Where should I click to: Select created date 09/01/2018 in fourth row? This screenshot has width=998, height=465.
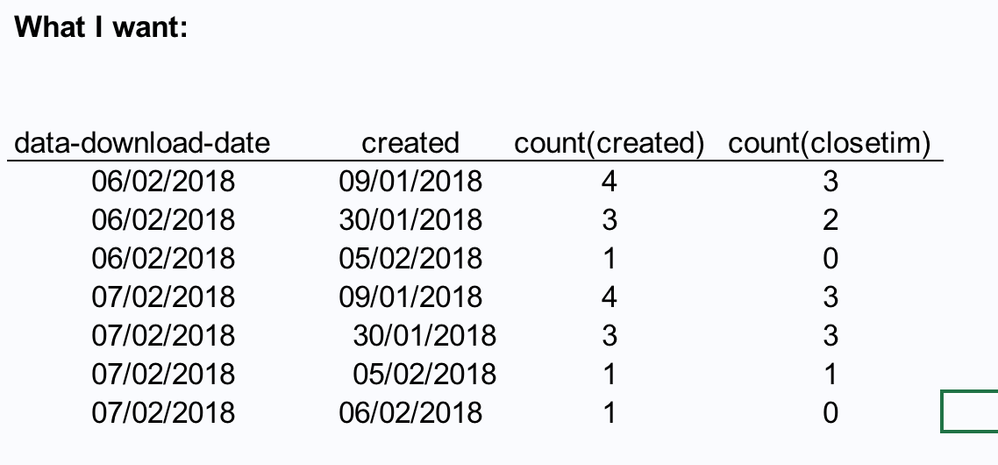[x=410, y=297]
